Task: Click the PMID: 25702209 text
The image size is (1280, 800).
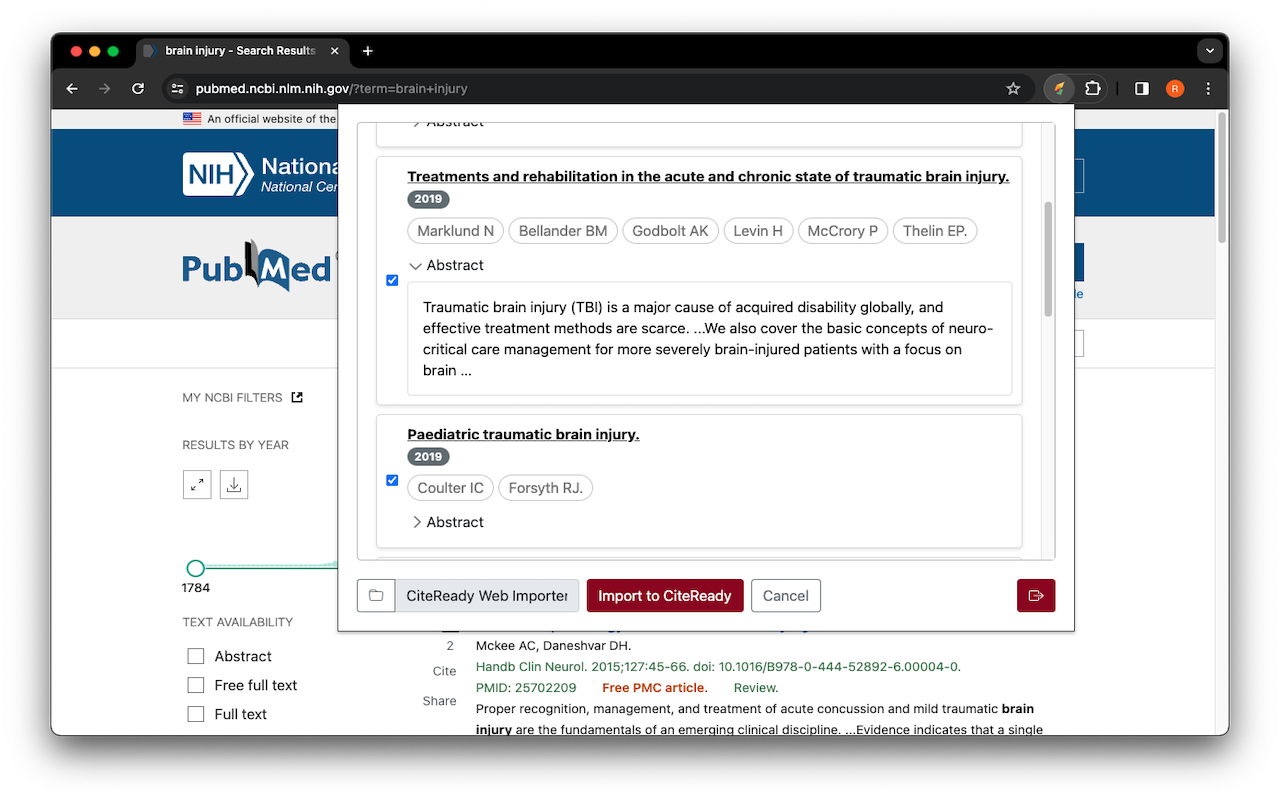Action: click(526, 688)
